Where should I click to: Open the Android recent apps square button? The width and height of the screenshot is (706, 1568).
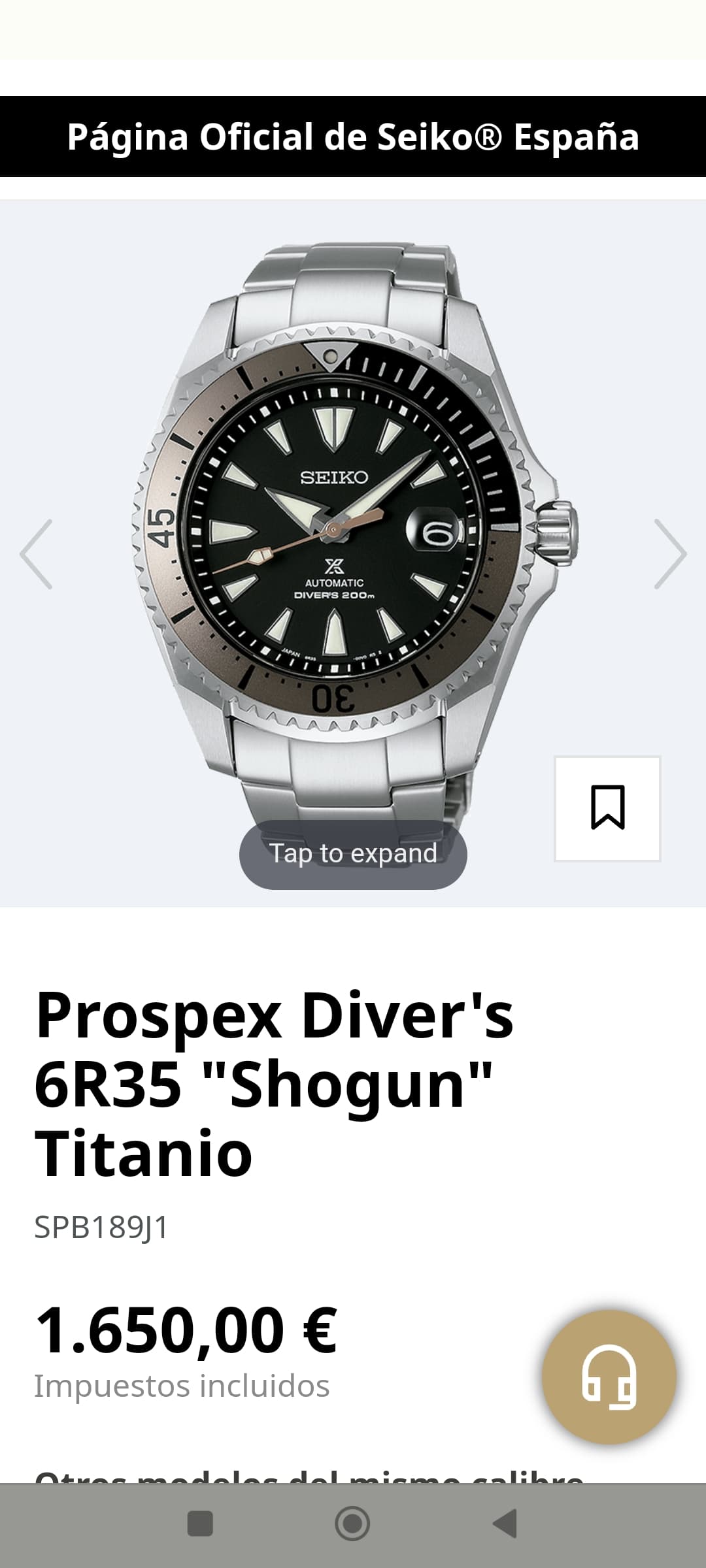click(200, 1524)
